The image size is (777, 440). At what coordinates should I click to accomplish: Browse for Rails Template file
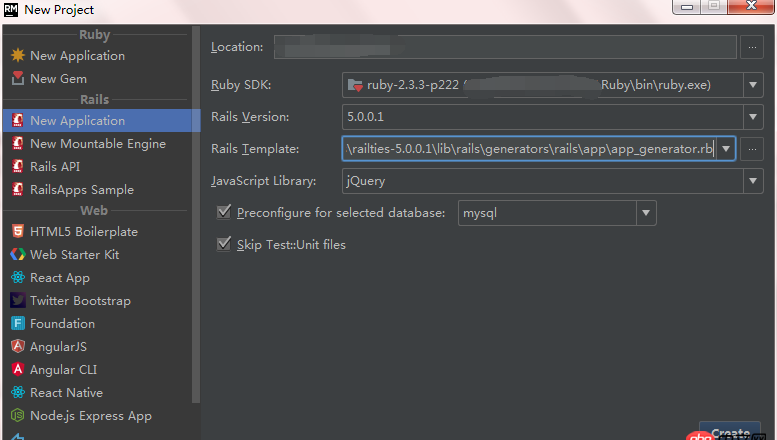[753, 149]
